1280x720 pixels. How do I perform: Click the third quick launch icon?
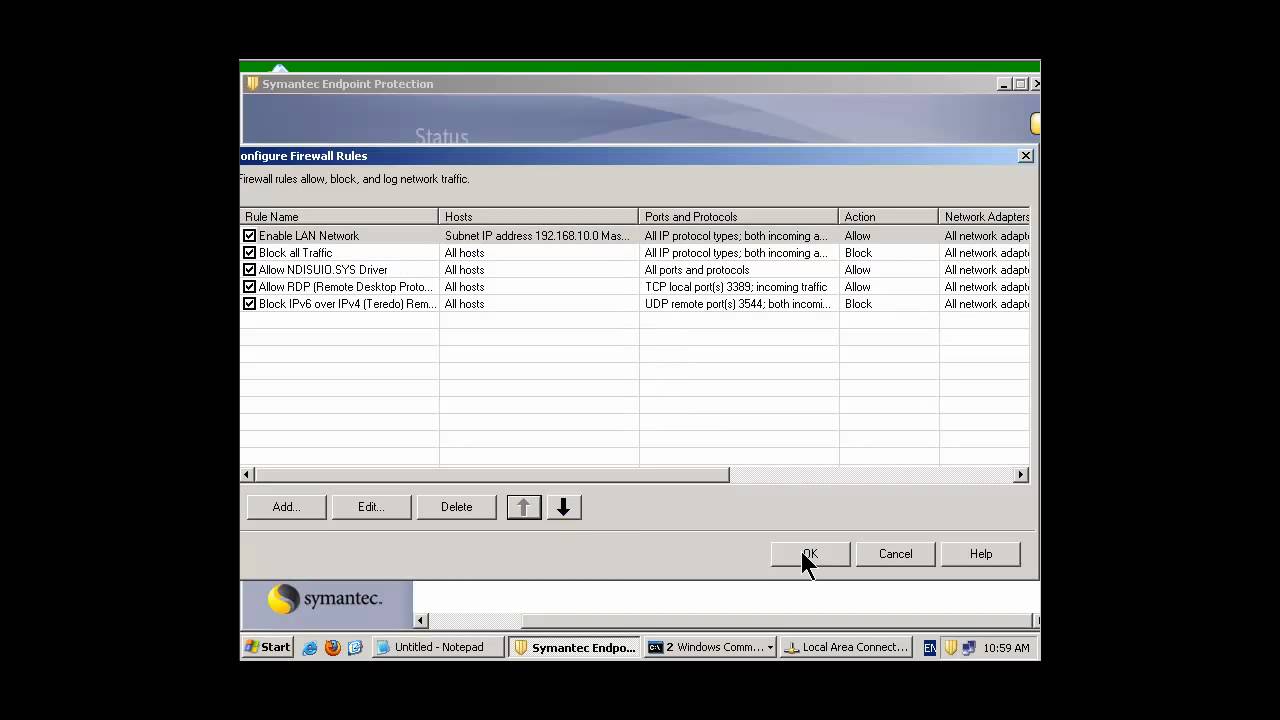click(x=355, y=648)
